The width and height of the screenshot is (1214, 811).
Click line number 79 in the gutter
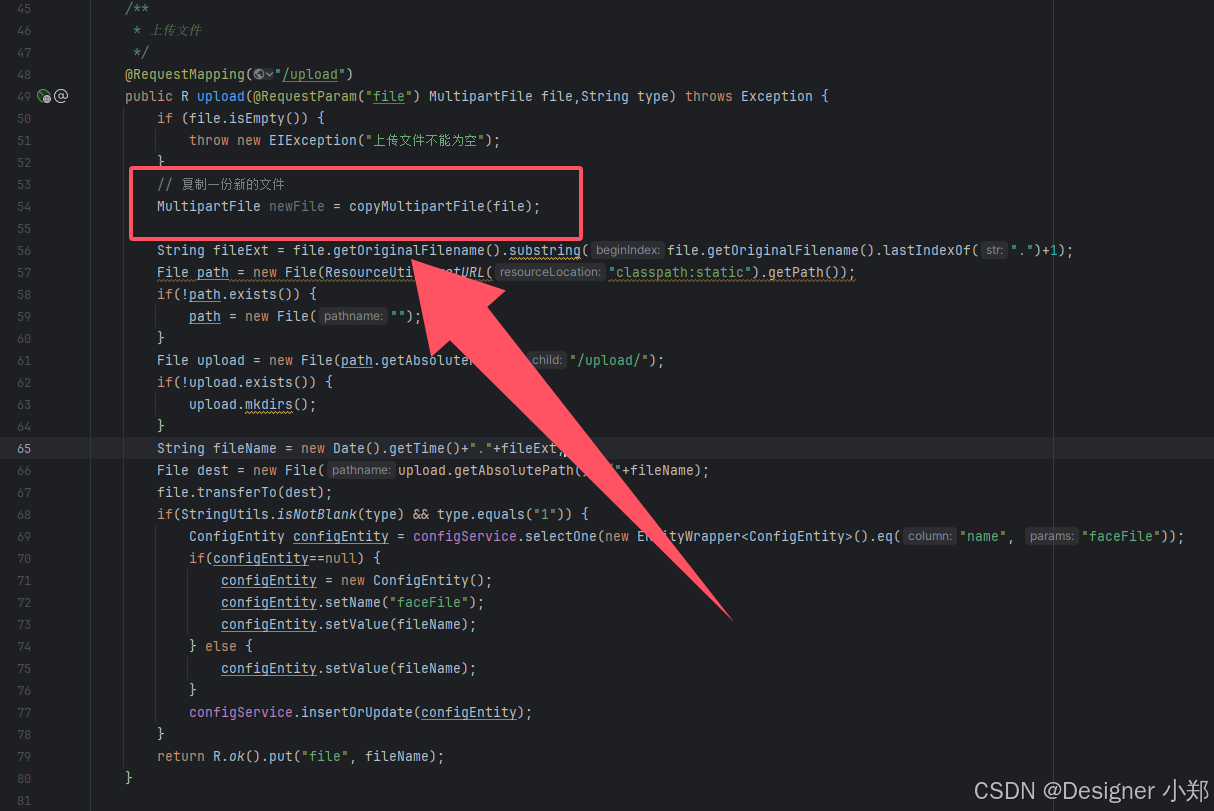24,756
